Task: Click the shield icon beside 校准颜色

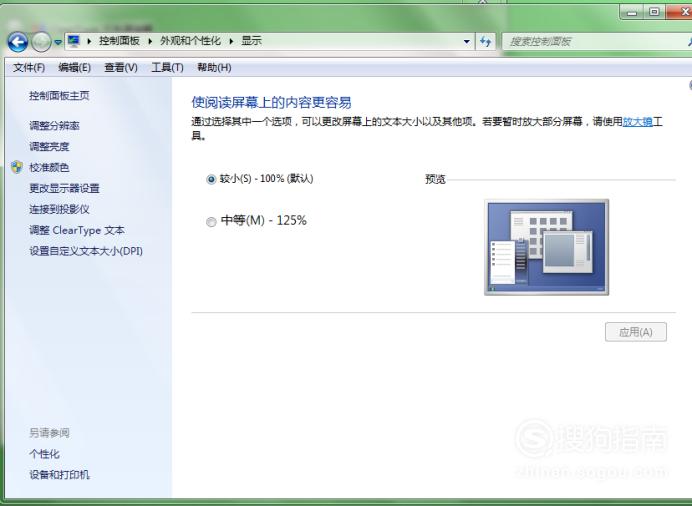Action: click(x=17, y=167)
